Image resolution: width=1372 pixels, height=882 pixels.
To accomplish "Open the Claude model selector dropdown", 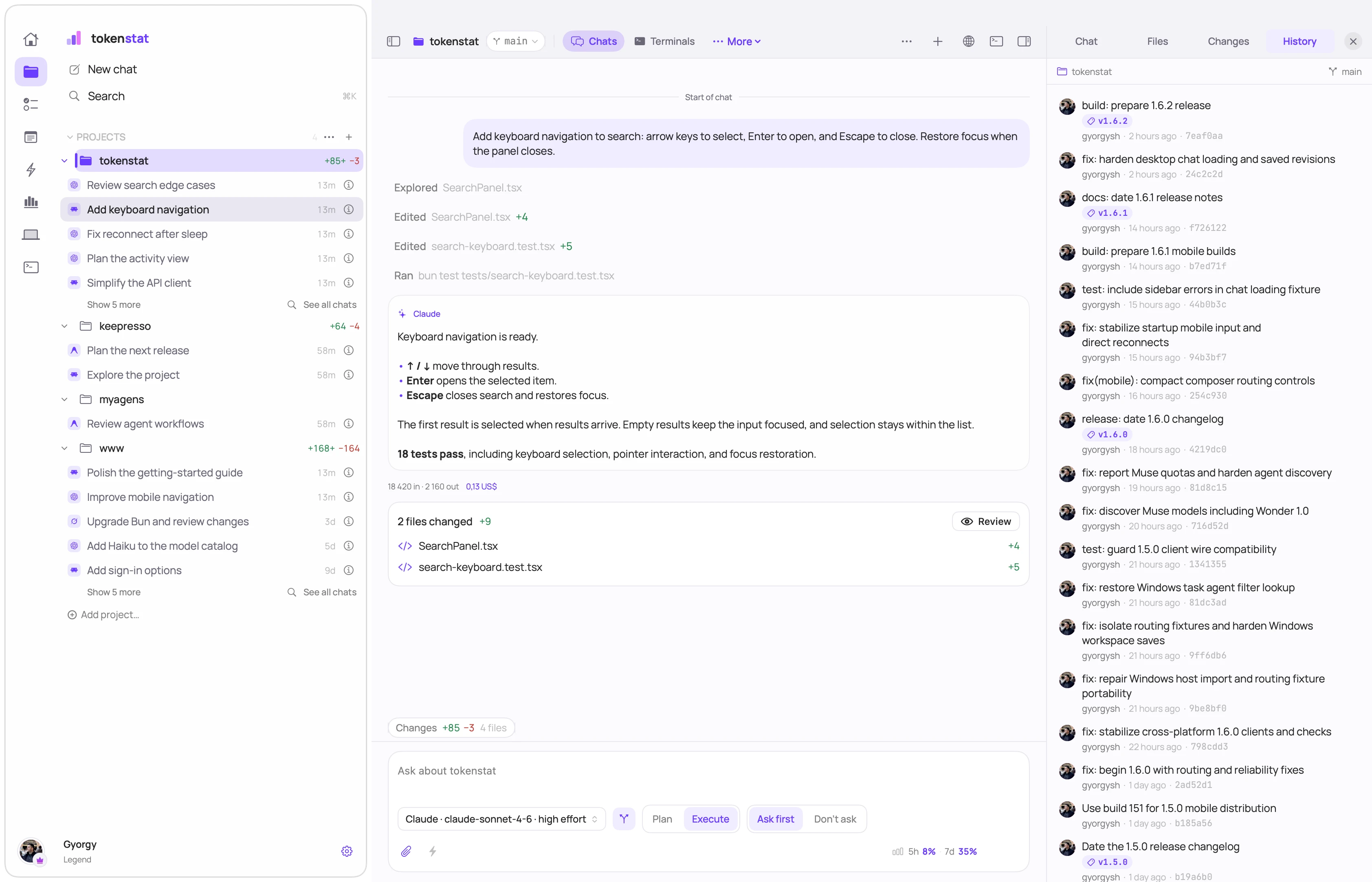I will [501, 819].
